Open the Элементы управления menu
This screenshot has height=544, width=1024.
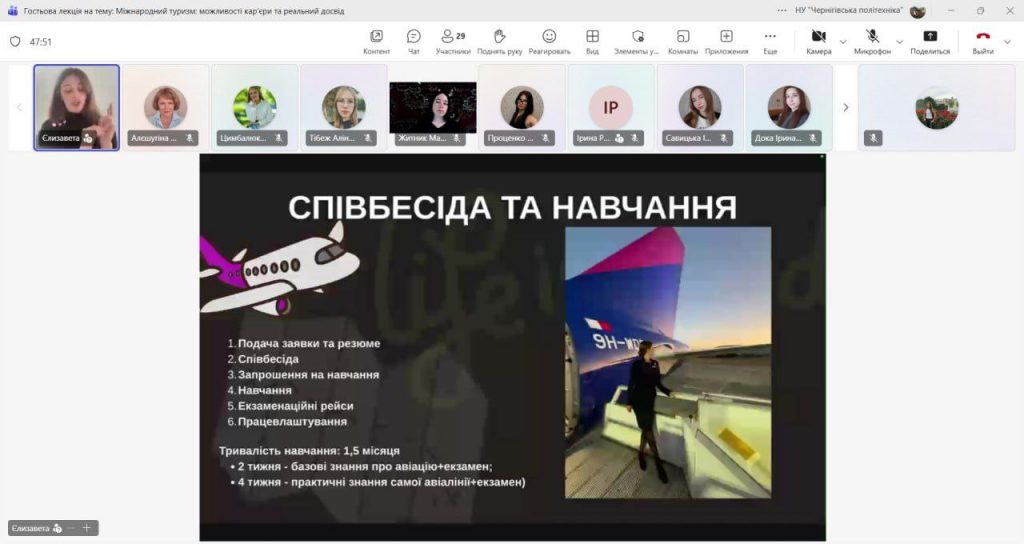point(636,41)
